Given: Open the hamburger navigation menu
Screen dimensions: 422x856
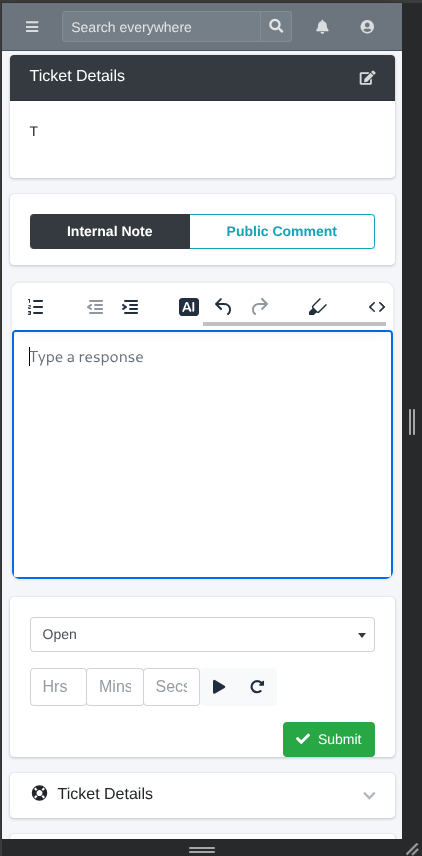Looking at the screenshot, I should coord(32,27).
